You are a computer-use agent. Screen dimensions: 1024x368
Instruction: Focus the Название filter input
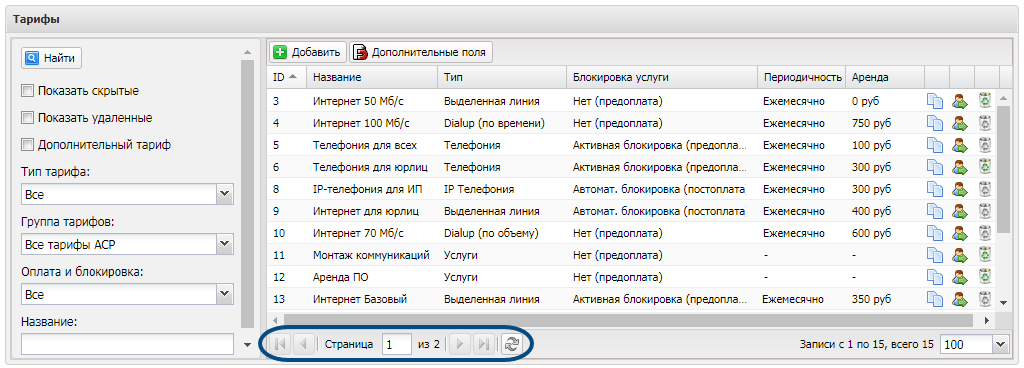(x=127, y=344)
